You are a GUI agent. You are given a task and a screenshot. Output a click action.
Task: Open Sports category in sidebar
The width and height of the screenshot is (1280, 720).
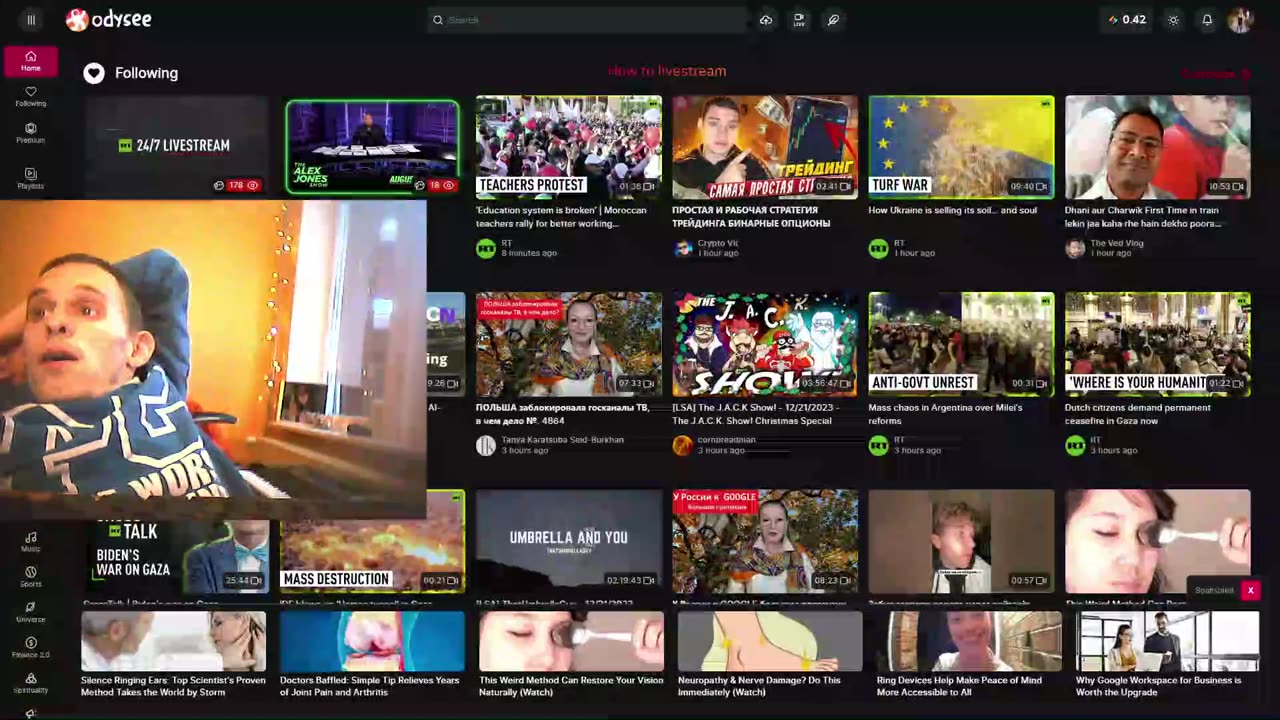(31, 577)
